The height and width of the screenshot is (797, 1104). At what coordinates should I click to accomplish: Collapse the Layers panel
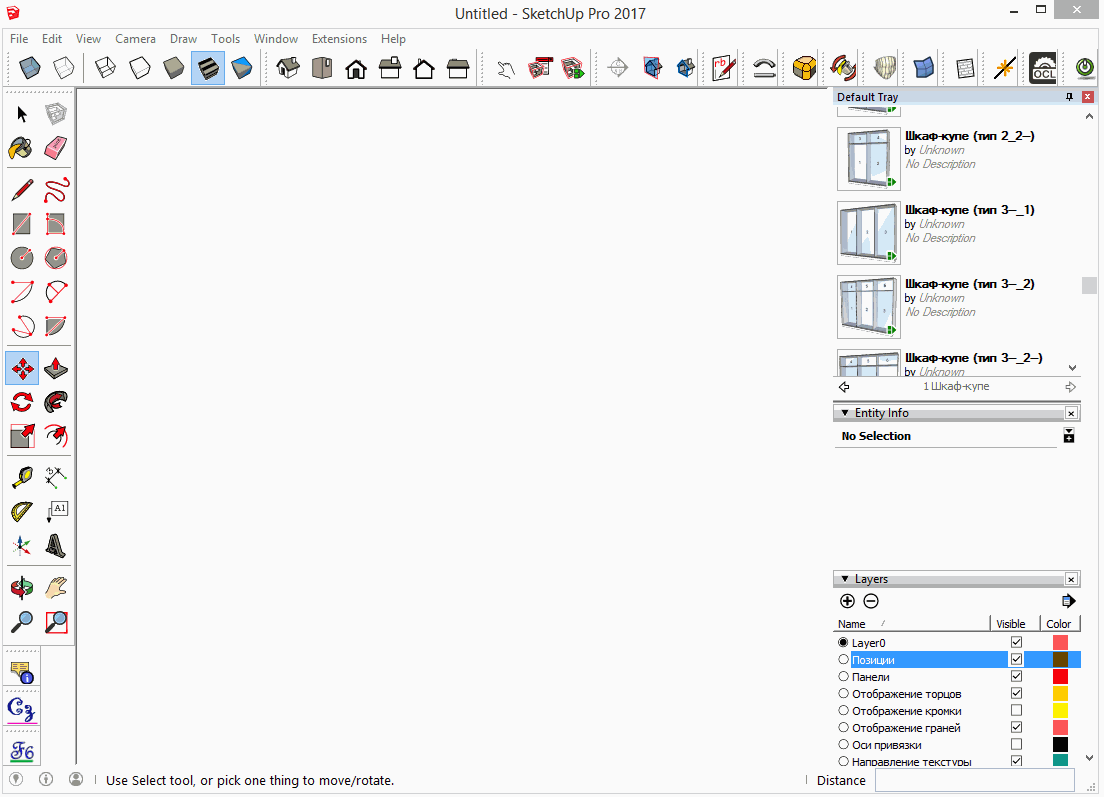tap(845, 579)
